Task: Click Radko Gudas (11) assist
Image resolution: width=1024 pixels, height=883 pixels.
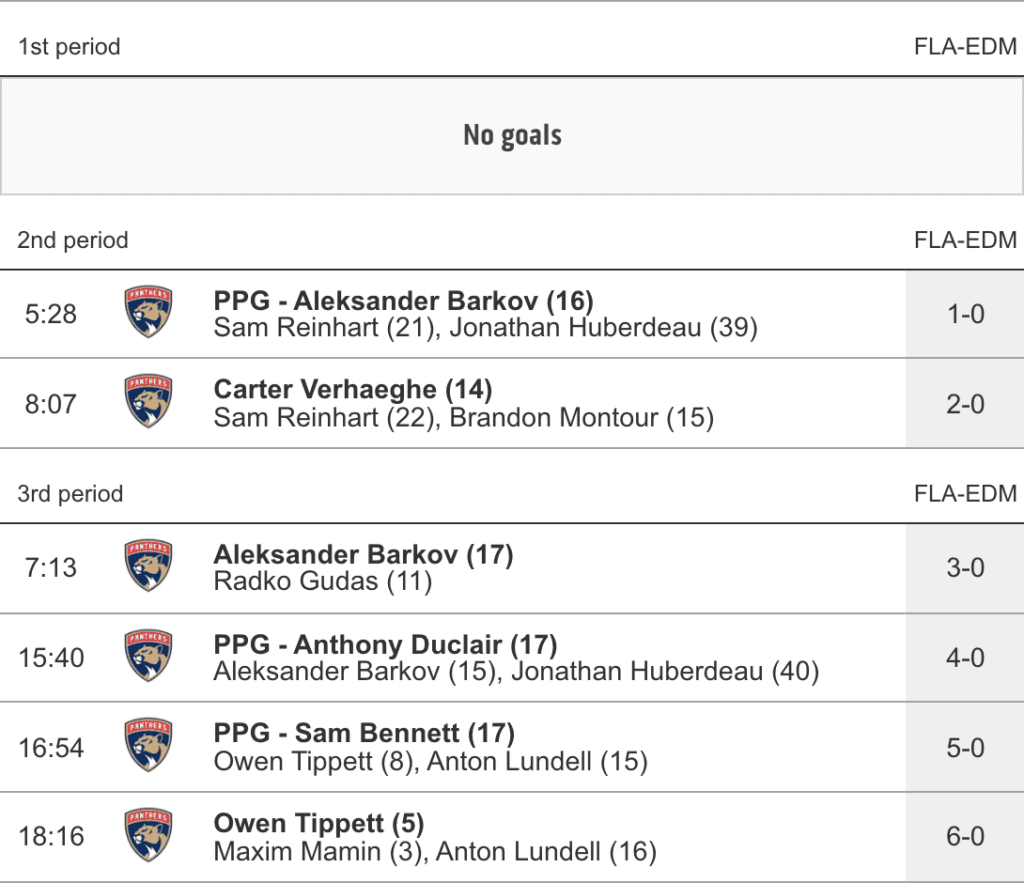Action: 322,581
